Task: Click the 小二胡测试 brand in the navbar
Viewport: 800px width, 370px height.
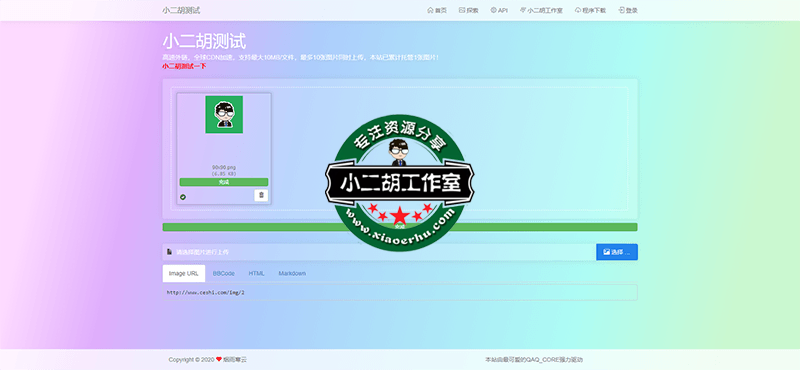Action: tap(181, 10)
